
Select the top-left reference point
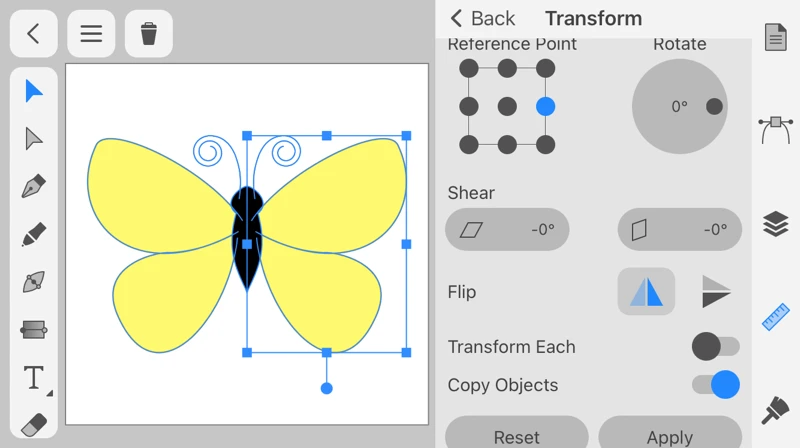point(469,68)
